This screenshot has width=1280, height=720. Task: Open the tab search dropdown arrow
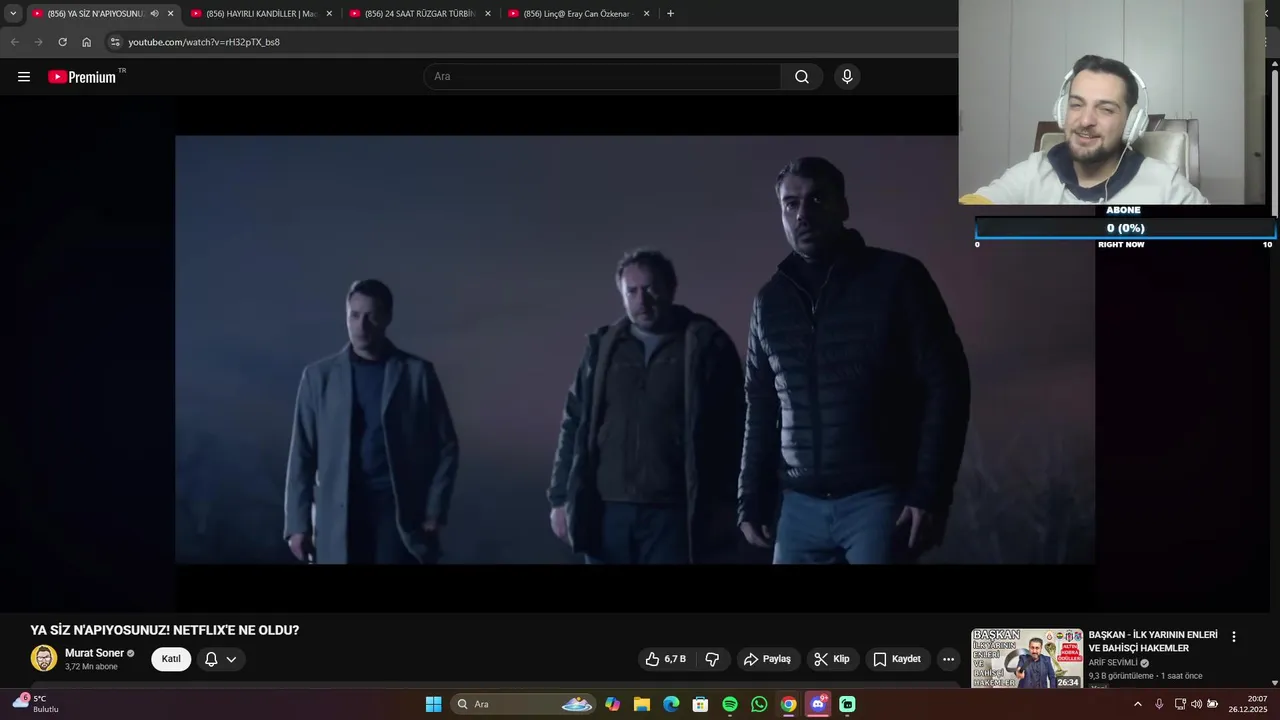click(x=13, y=14)
